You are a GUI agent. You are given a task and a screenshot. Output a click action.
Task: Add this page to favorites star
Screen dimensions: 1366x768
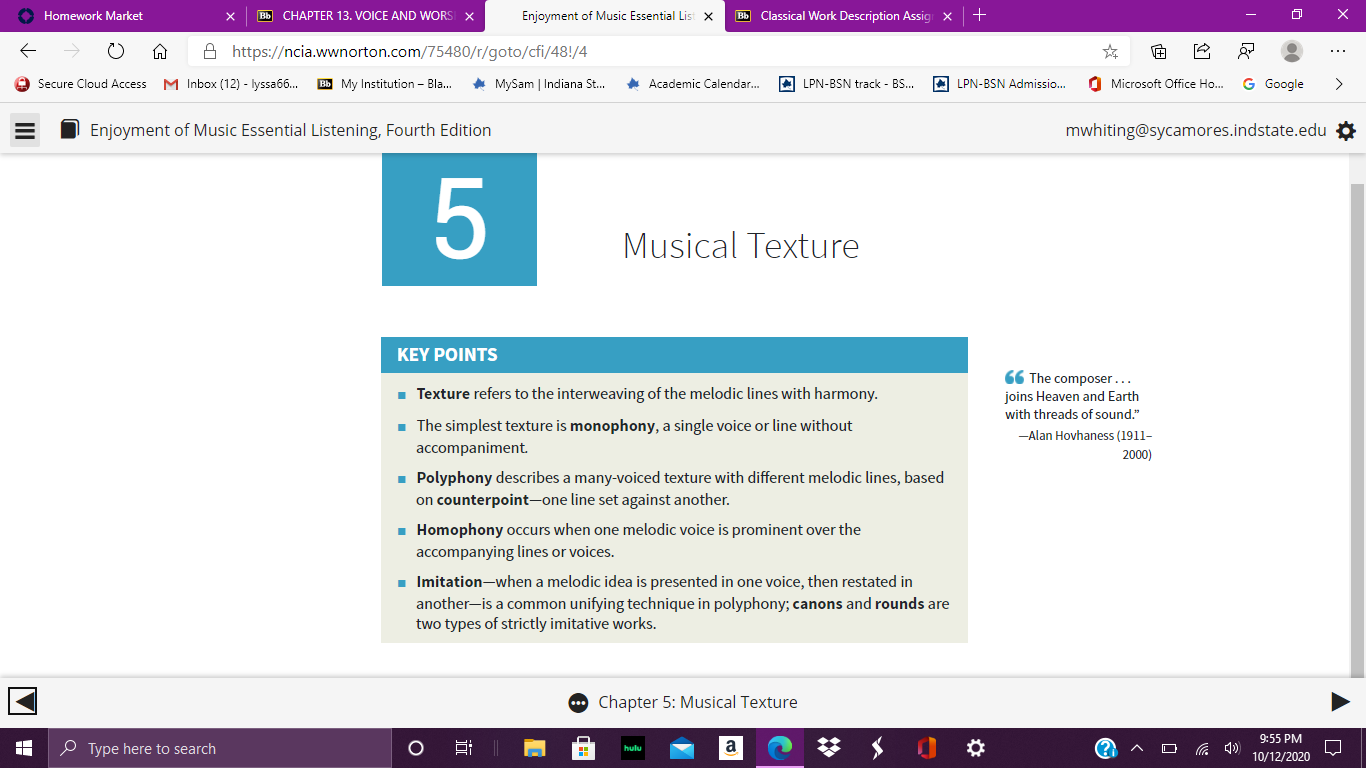tap(1110, 51)
